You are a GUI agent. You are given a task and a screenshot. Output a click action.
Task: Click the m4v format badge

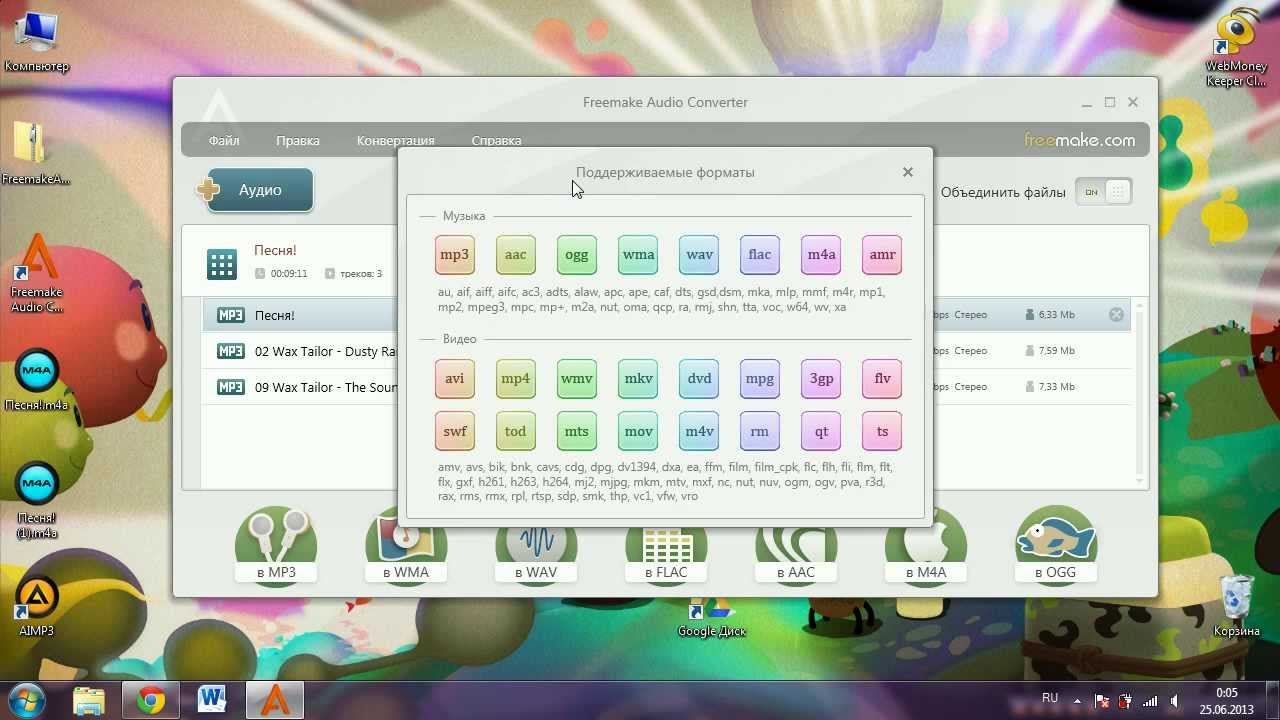pos(699,431)
